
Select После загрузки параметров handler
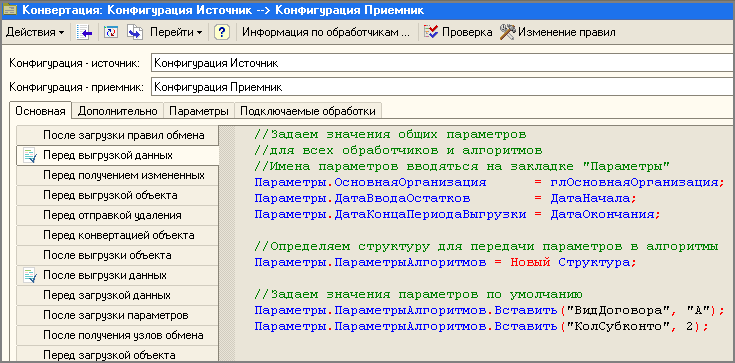coord(117,315)
